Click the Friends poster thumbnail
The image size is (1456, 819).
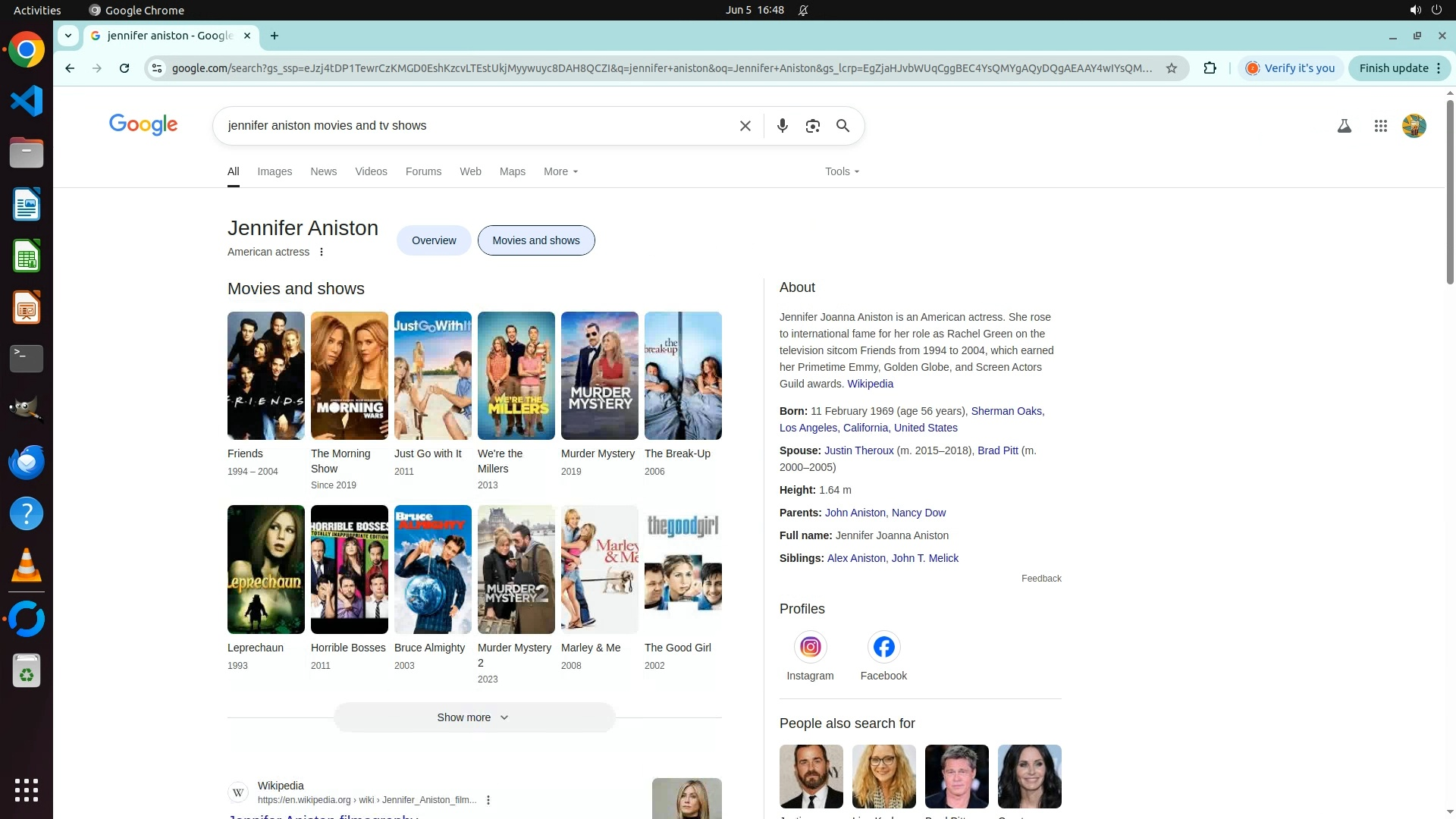coord(265,375)
